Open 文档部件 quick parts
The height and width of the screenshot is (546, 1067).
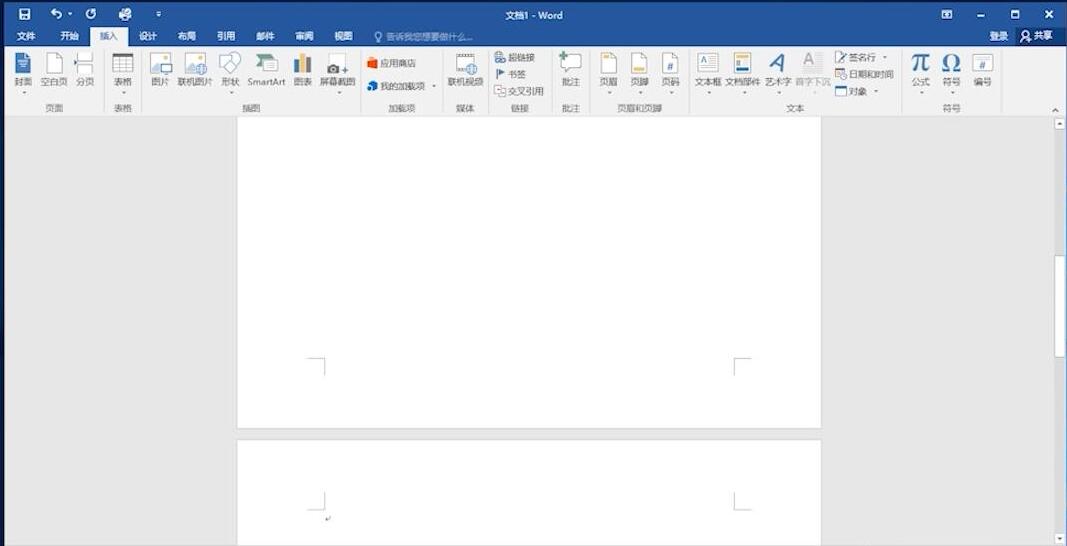[742, 73]
